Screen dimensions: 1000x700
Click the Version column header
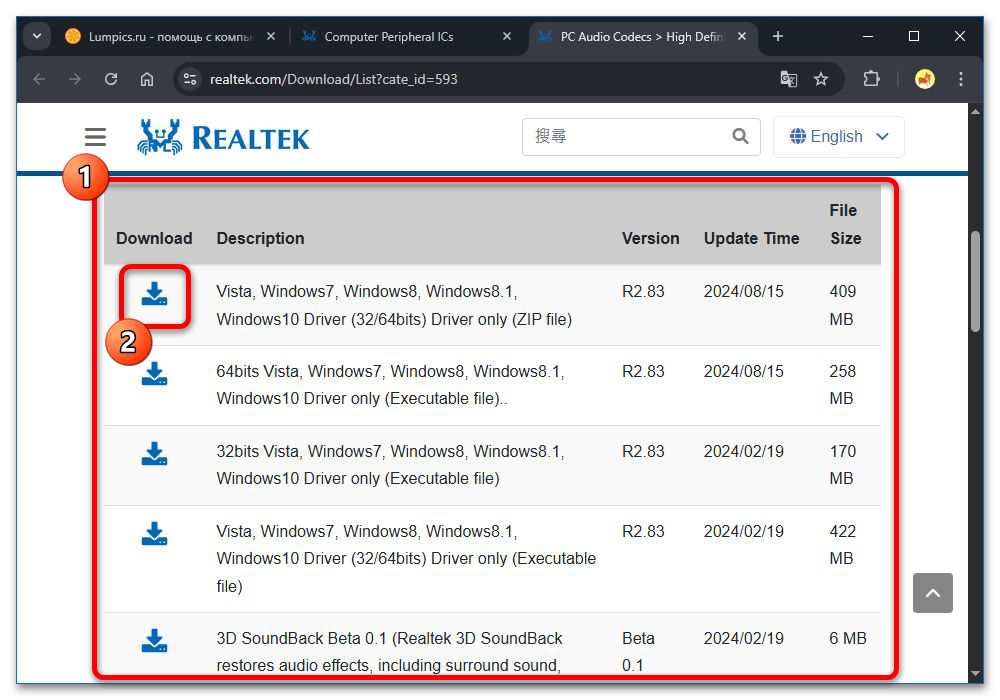[651, 238]
